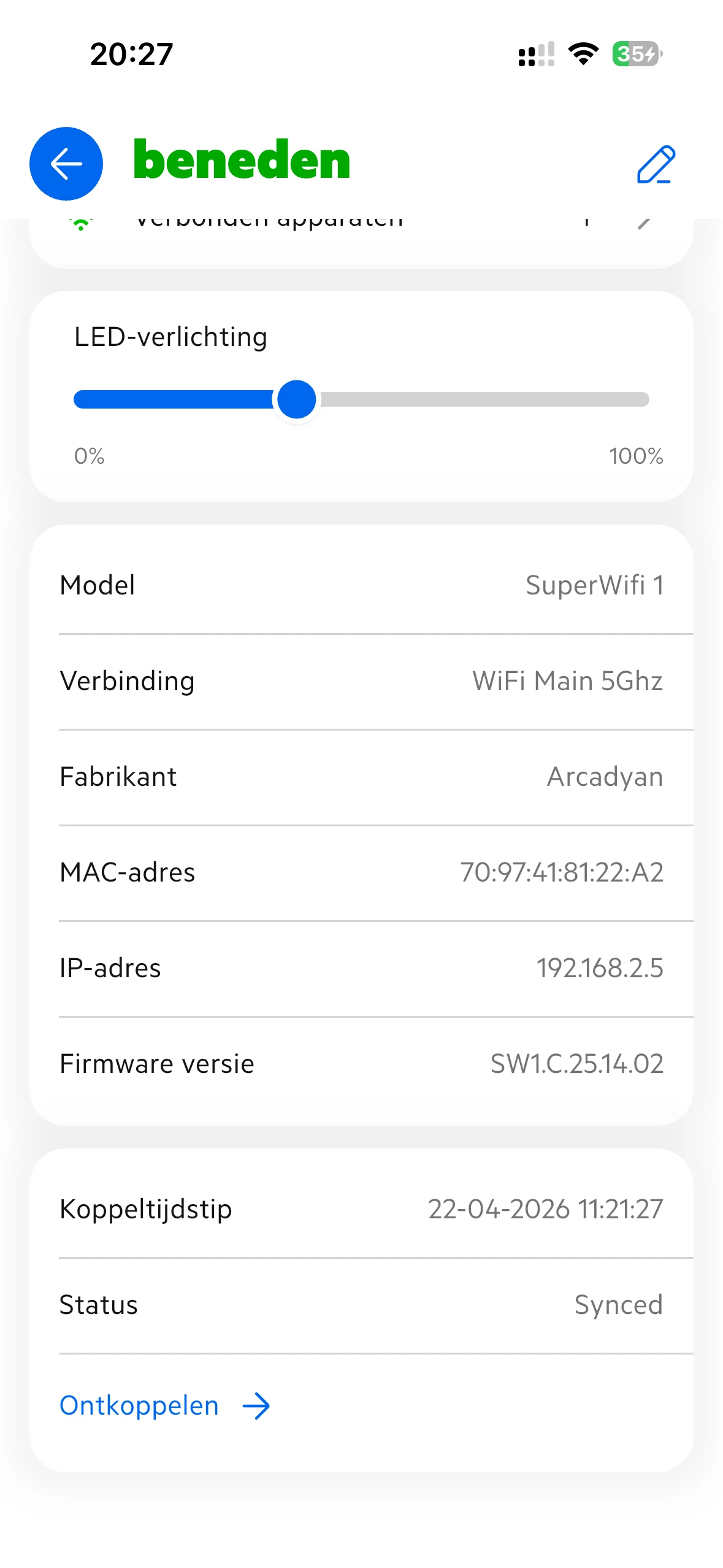Tap the clock time in status bar

[x=131, y=54]
